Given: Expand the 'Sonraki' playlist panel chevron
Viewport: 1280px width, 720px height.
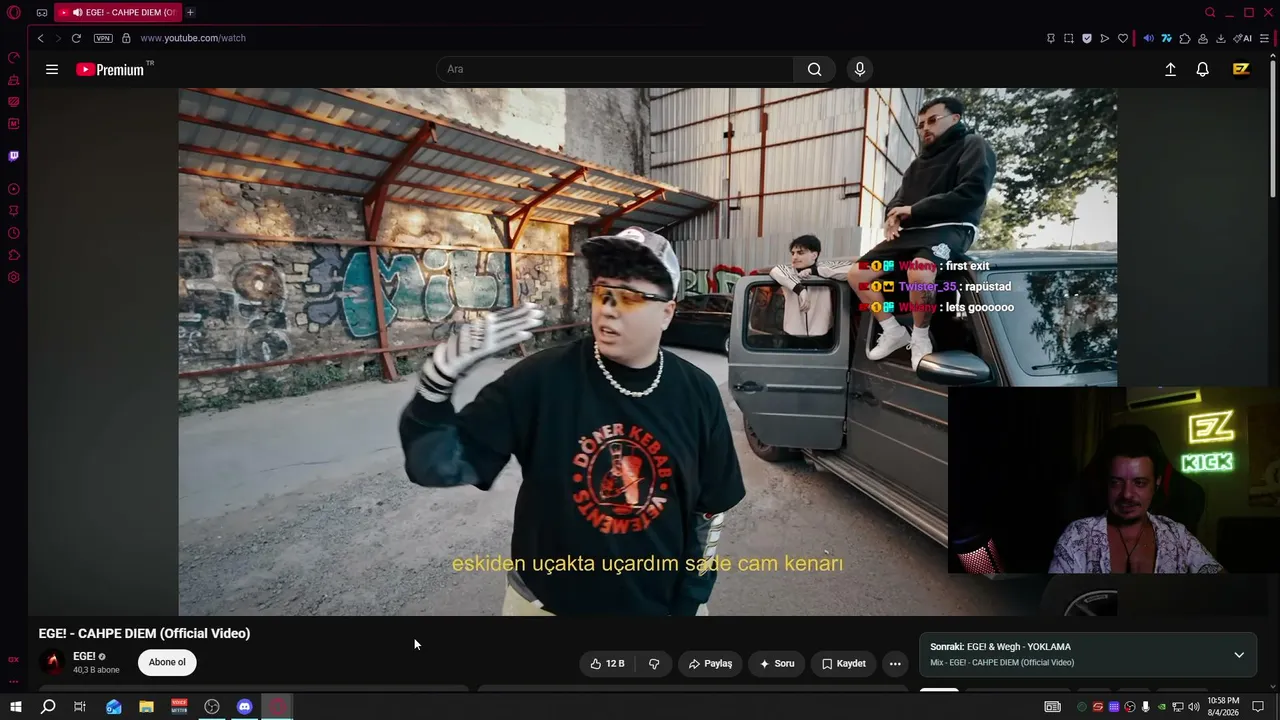Looking at the screenshot, I should (1239, 655).
